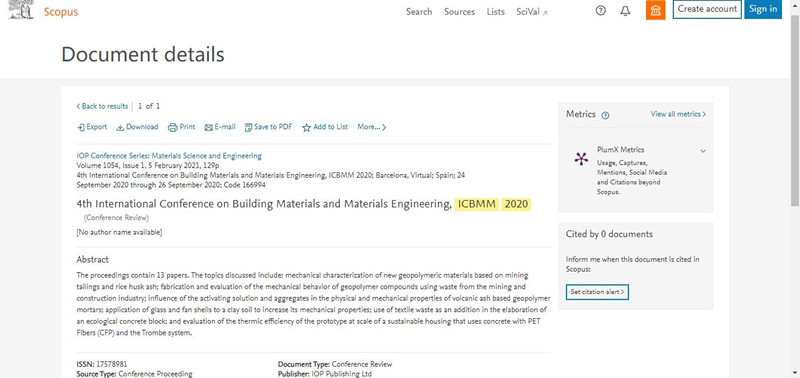The width and height of the screenshot is (800, 378).
Task: Click 'Publisher: IOP Publishing Ltd' text
Action: pyautogui.click(x=325, y=374)
